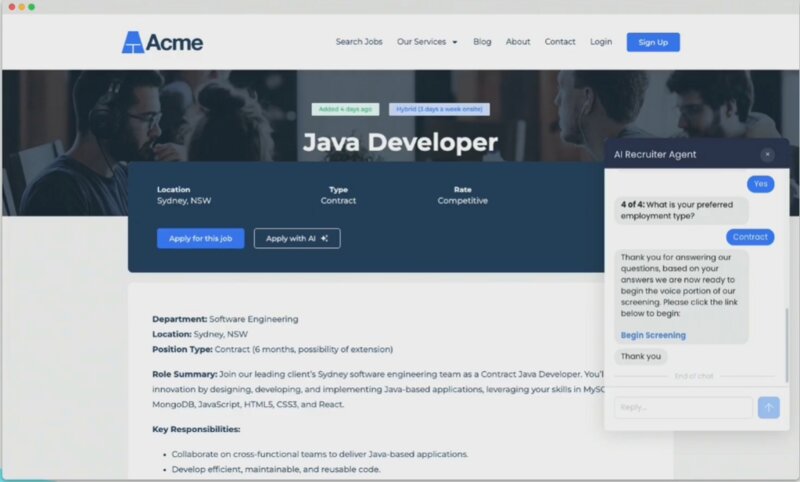The width and height of the screenshot is (800, 482).
Task: Click the chat Reply input field
Action: [x=683, y=407]
